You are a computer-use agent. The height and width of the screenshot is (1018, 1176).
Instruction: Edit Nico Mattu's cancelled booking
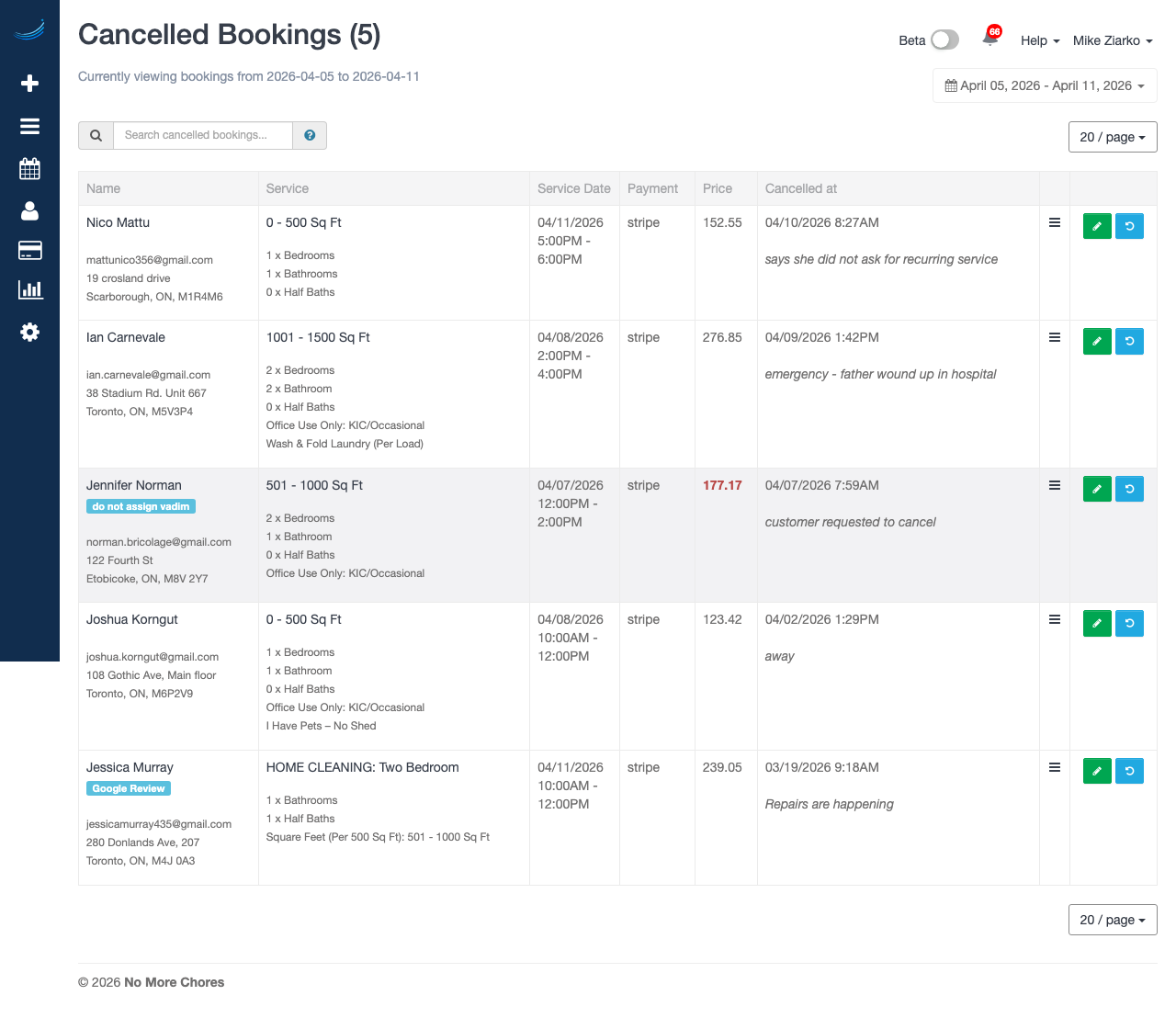1097,226
